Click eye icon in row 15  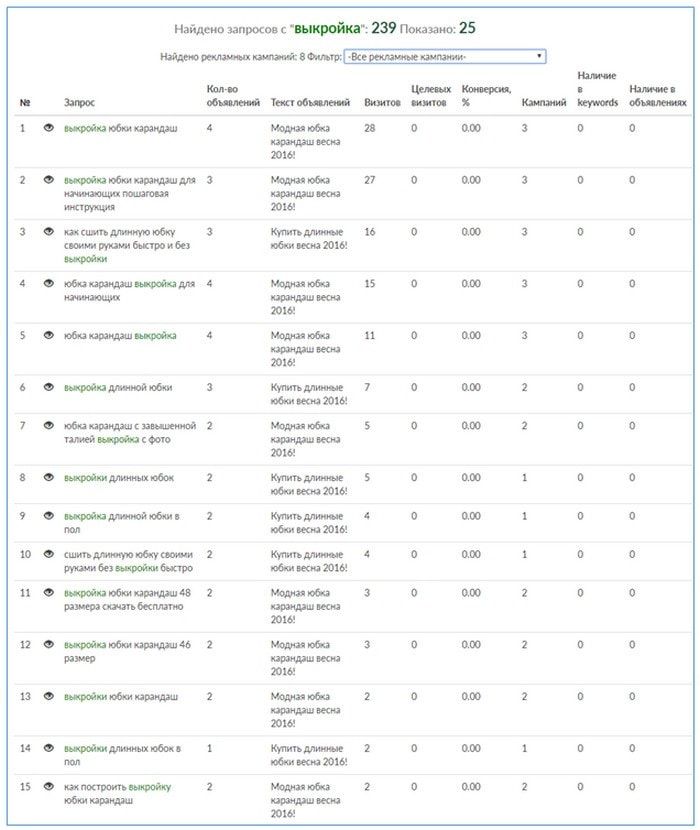49,787
